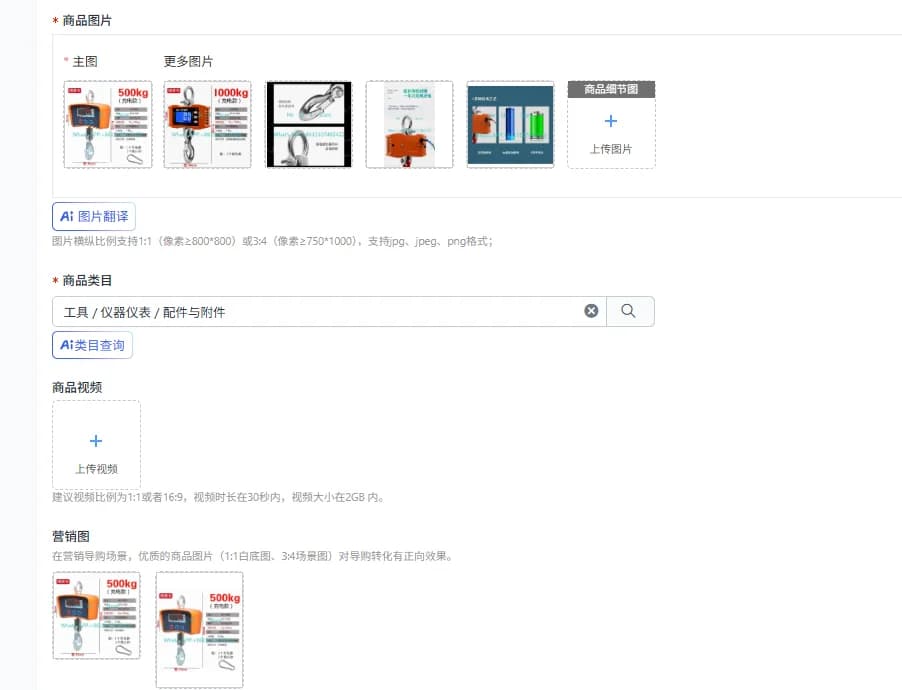This screenshot has height=690, width=902.
Task: Click the second taller 营销图 500kg thumbnail
Action: coord(200,630)
